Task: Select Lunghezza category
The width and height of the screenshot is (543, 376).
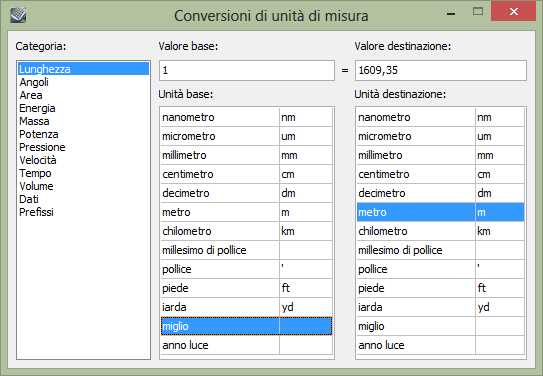Action: (83, 69)
